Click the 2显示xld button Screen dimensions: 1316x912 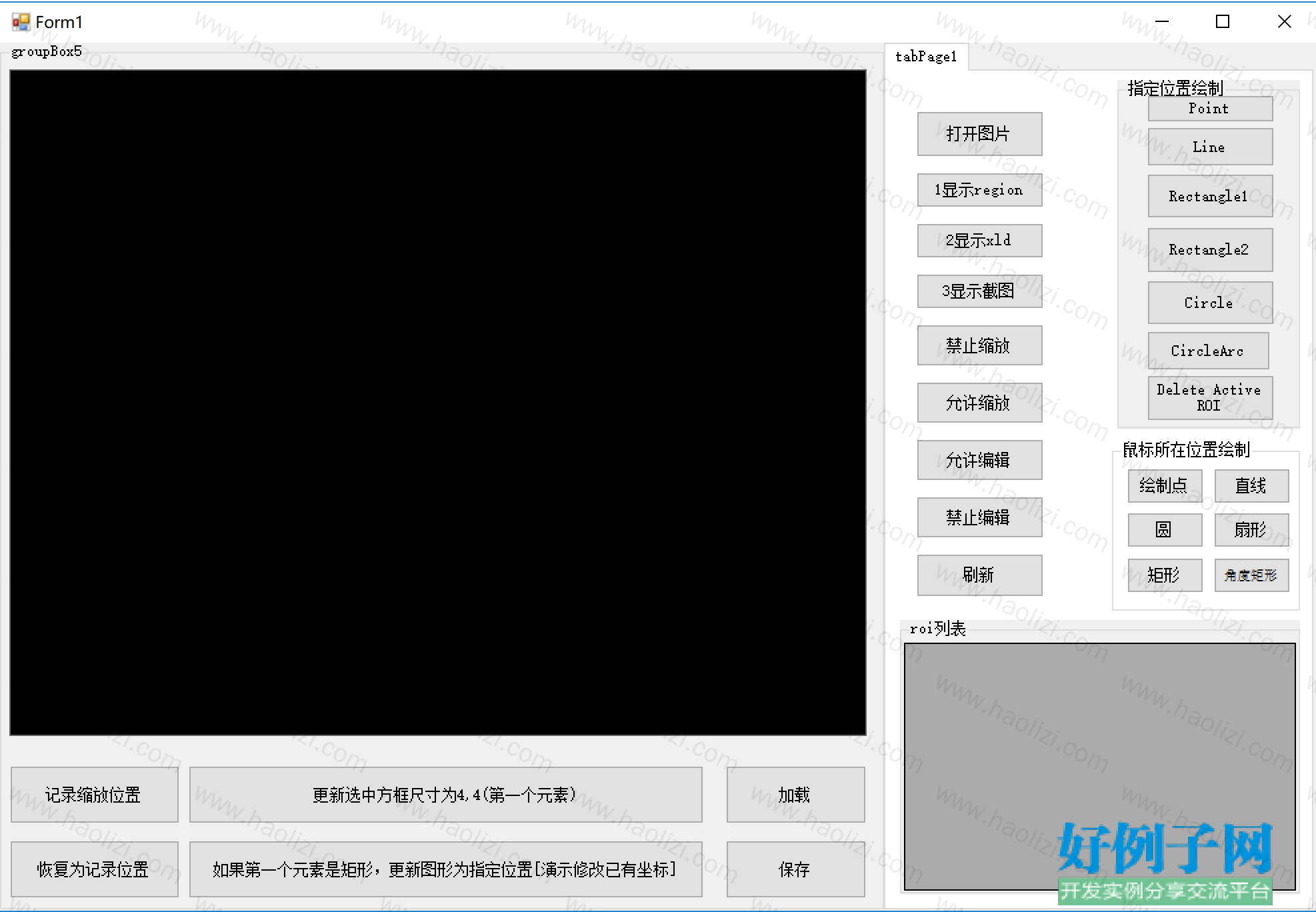pyautogui.click(x=979, y=241)
